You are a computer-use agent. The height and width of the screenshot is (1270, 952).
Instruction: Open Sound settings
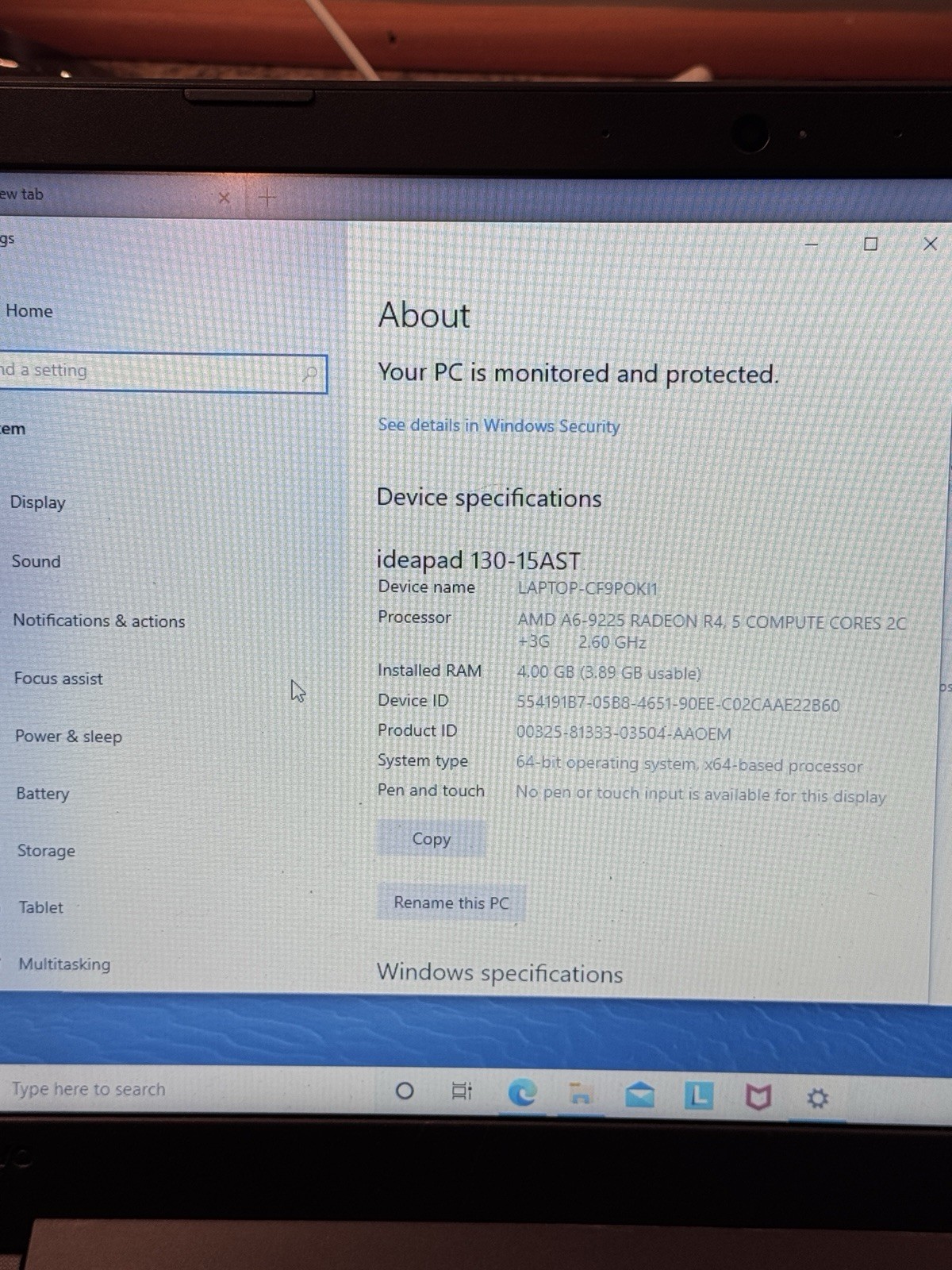point(36,561)
